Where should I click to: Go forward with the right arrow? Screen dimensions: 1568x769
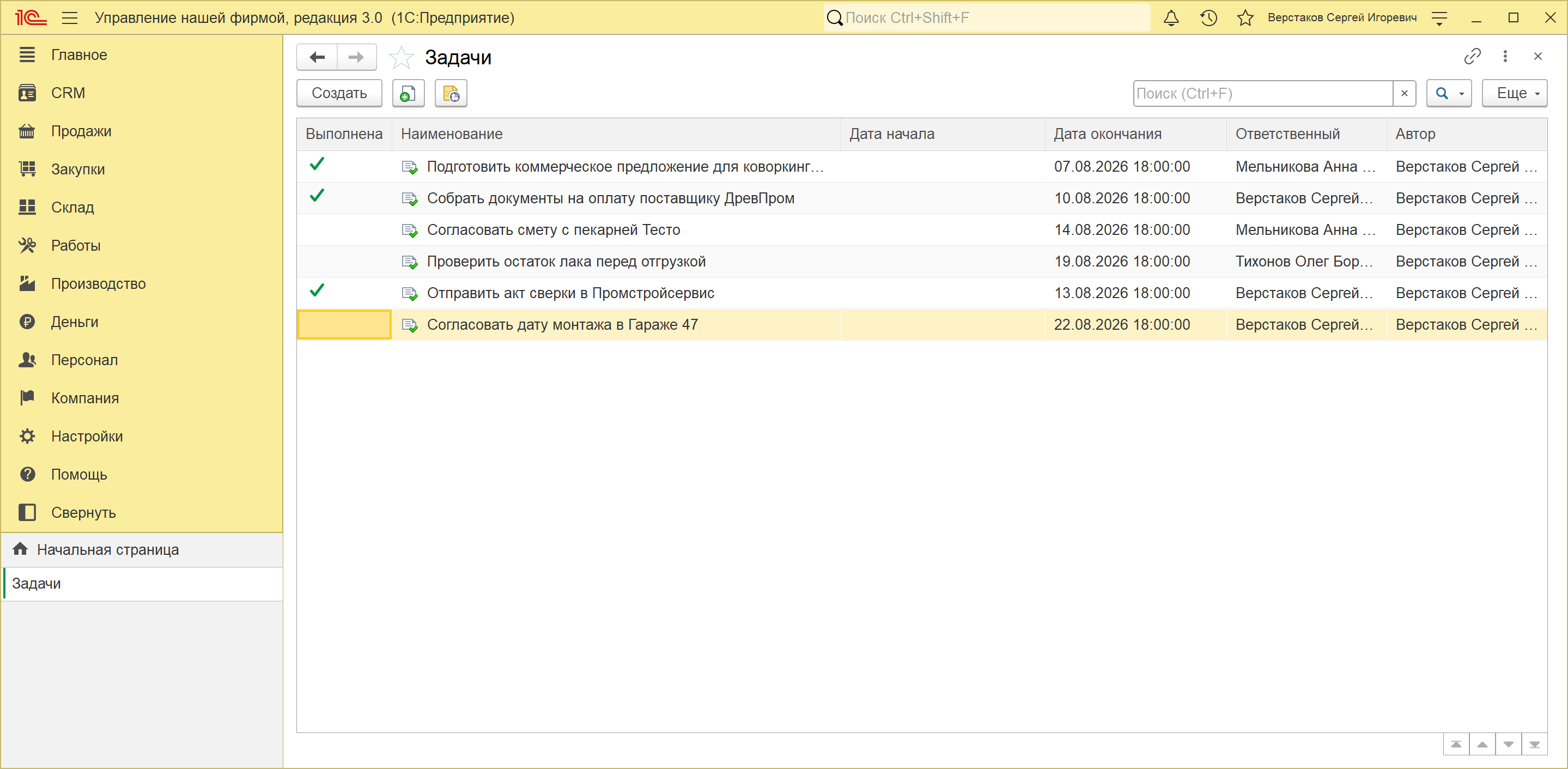pyautogui.click(x=356, y=57)
